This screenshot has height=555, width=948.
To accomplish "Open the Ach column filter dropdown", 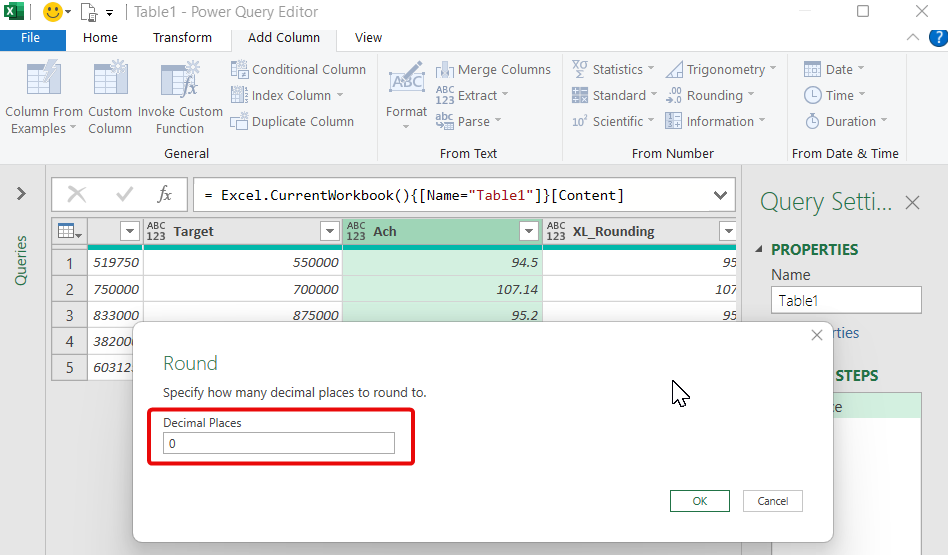I will click(x=529, y=232).
